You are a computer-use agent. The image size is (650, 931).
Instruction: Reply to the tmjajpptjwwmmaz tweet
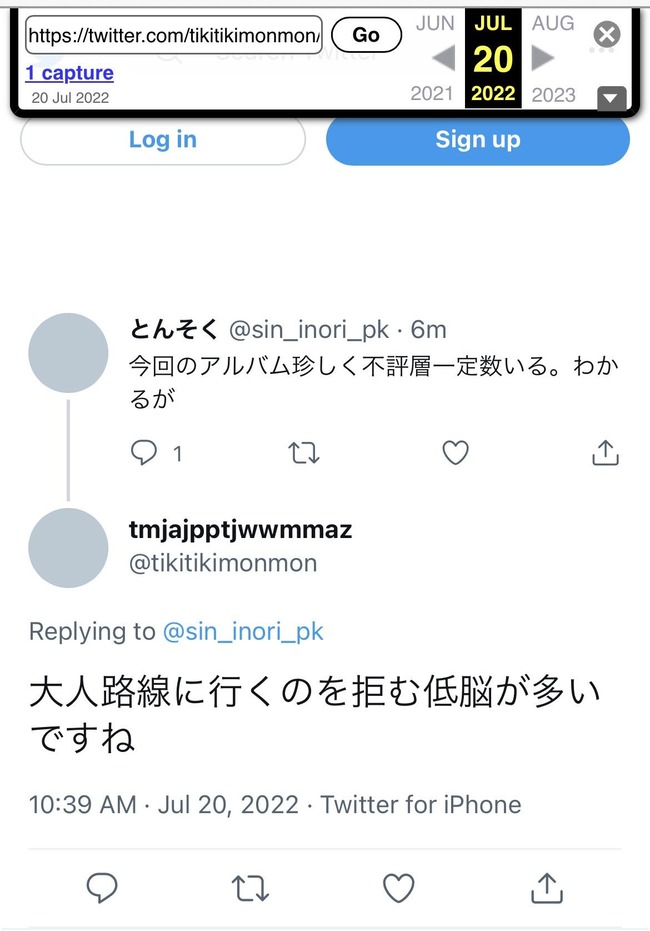click(102, 887)
